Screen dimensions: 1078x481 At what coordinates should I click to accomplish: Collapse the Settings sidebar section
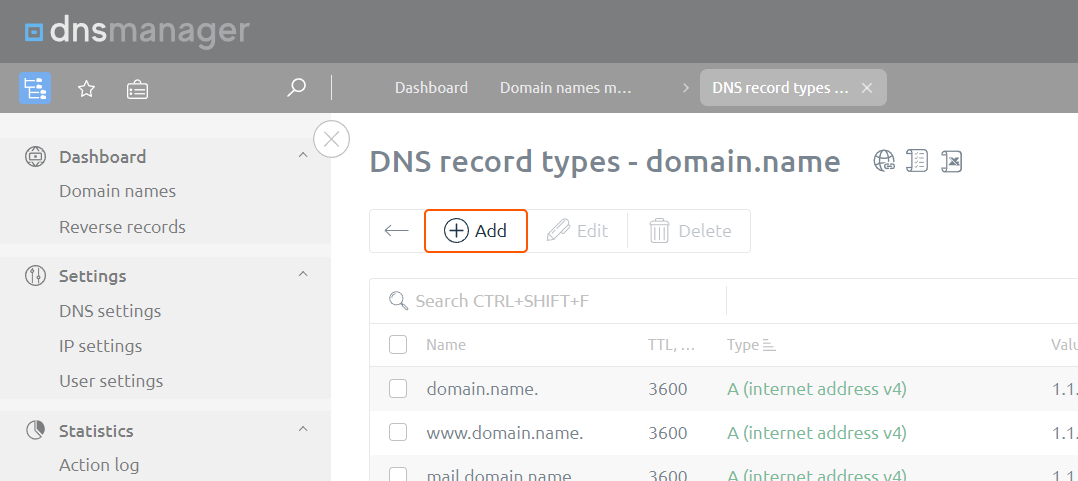click(x=302, y=274)
